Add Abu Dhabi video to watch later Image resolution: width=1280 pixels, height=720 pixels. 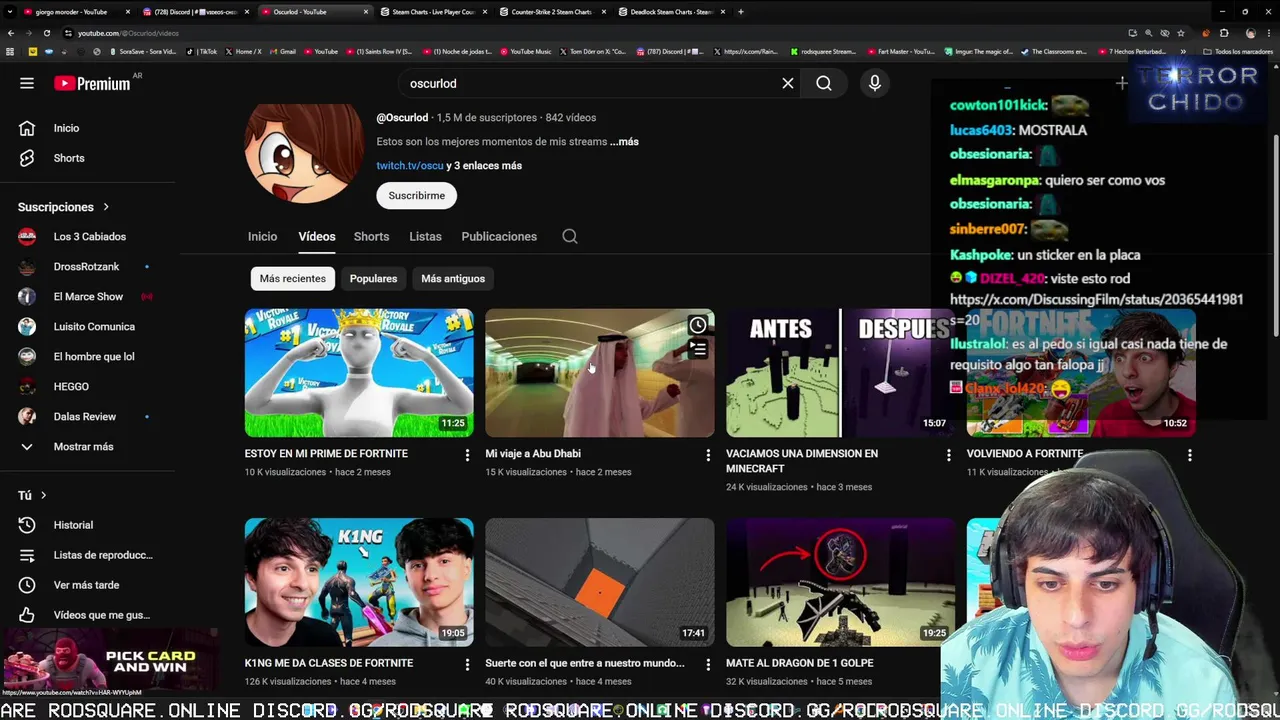[698, 325]
